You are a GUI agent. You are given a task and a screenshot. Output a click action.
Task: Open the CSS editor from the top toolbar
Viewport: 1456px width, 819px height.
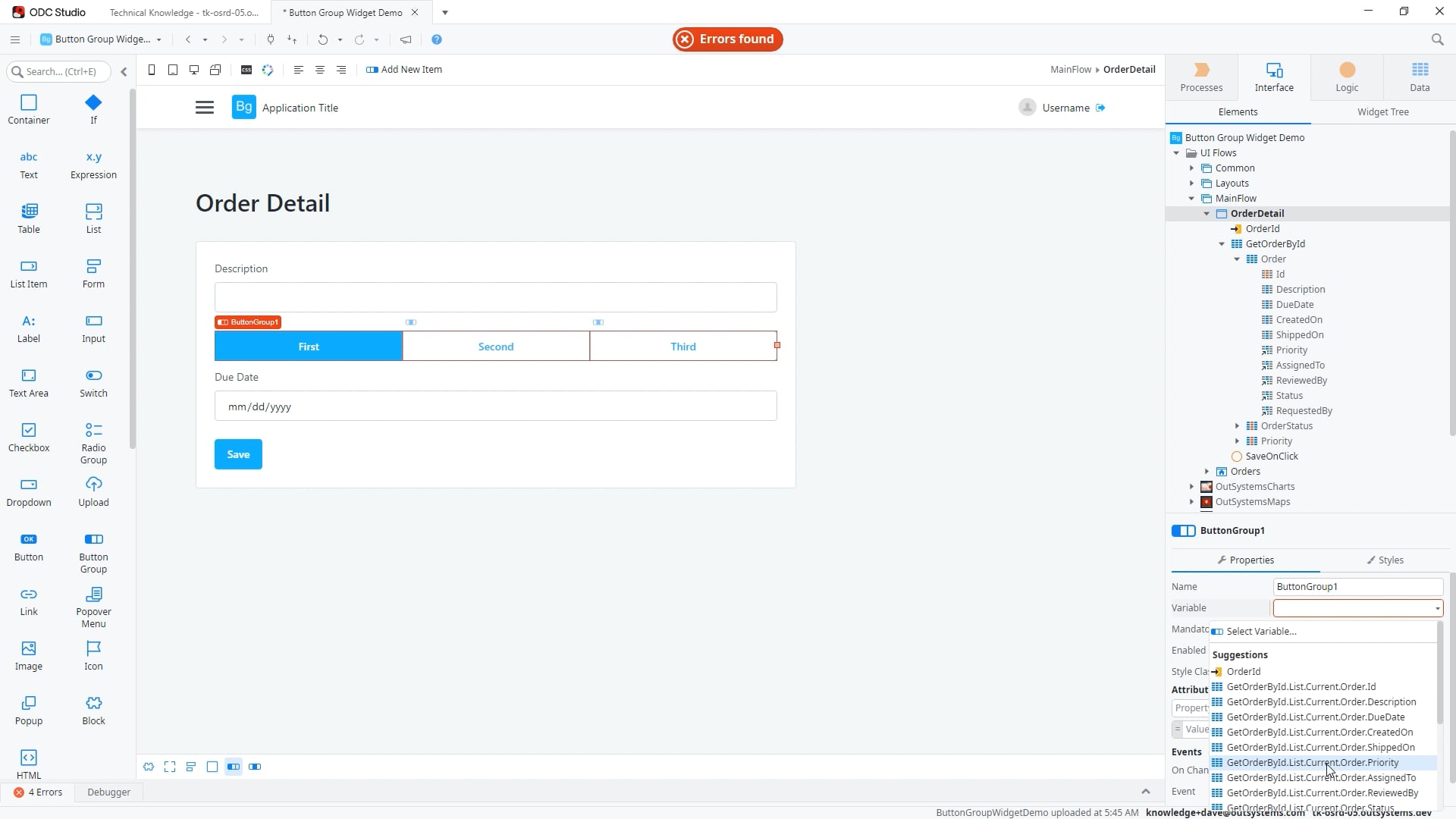[x=246, y=69]
